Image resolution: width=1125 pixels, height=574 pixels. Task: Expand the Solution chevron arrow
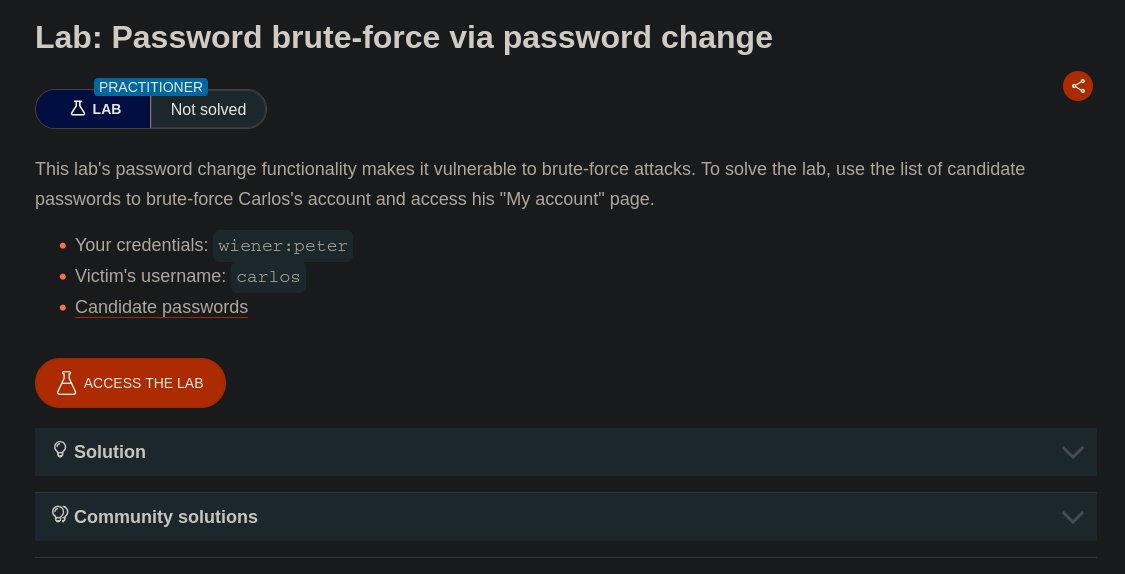pyautogui.click(x=1072, y=452)
